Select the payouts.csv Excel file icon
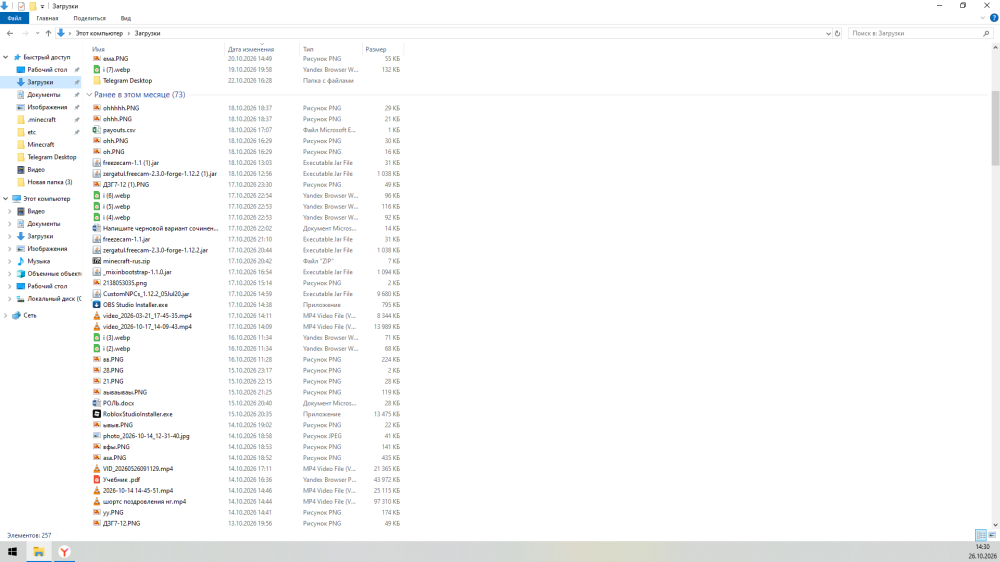 pyautogui.click(x=97, y=130)
